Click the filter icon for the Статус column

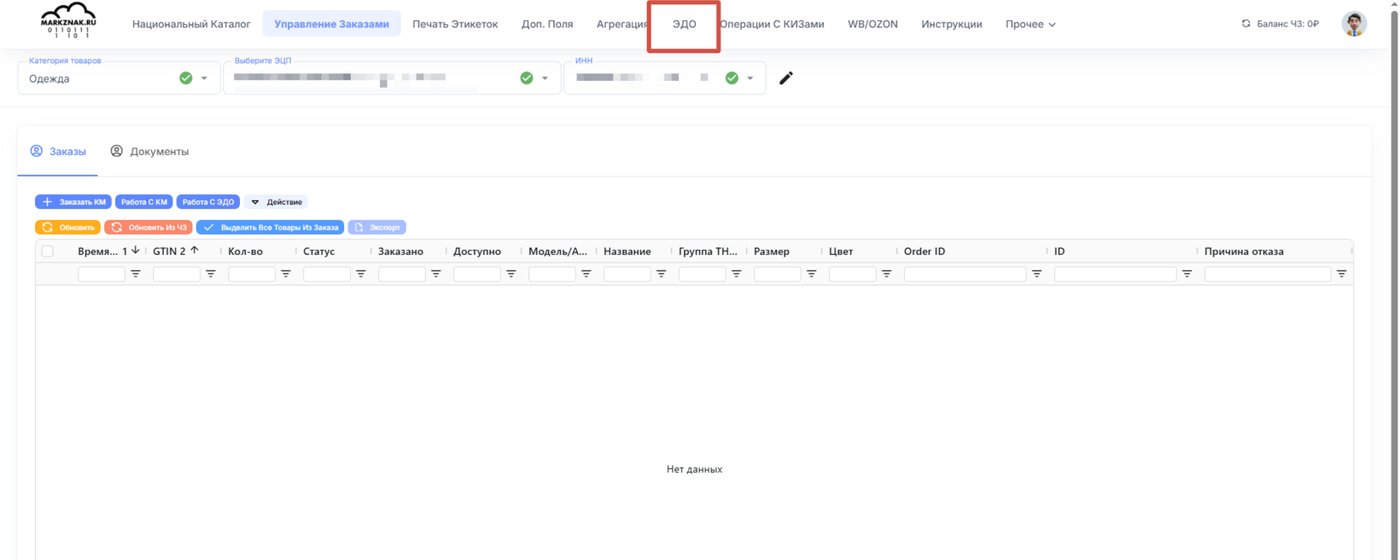click(x=361, y=274)
